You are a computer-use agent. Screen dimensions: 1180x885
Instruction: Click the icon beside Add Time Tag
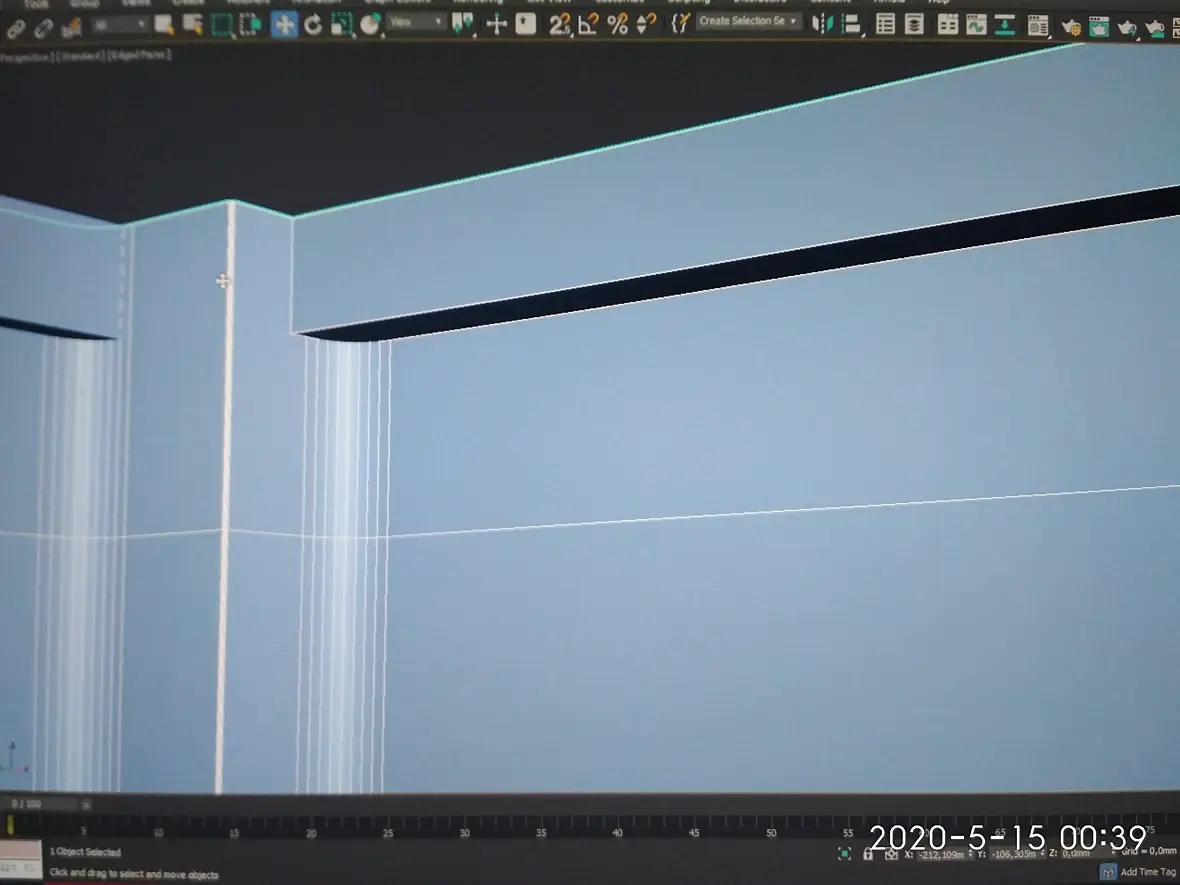click(x=1108, y=872)
